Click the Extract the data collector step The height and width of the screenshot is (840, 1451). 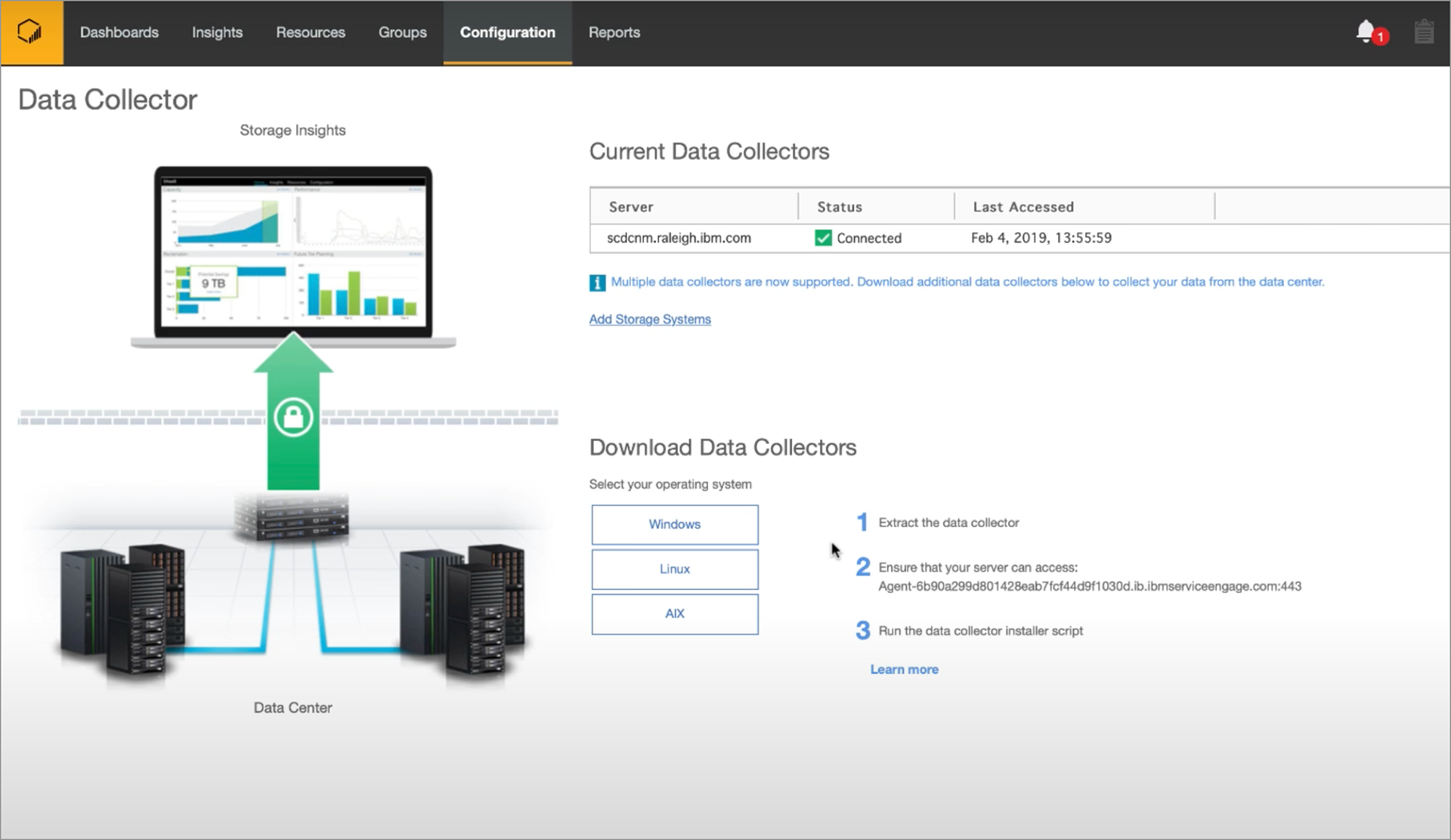pyautogui.click(x=948, y=523)
